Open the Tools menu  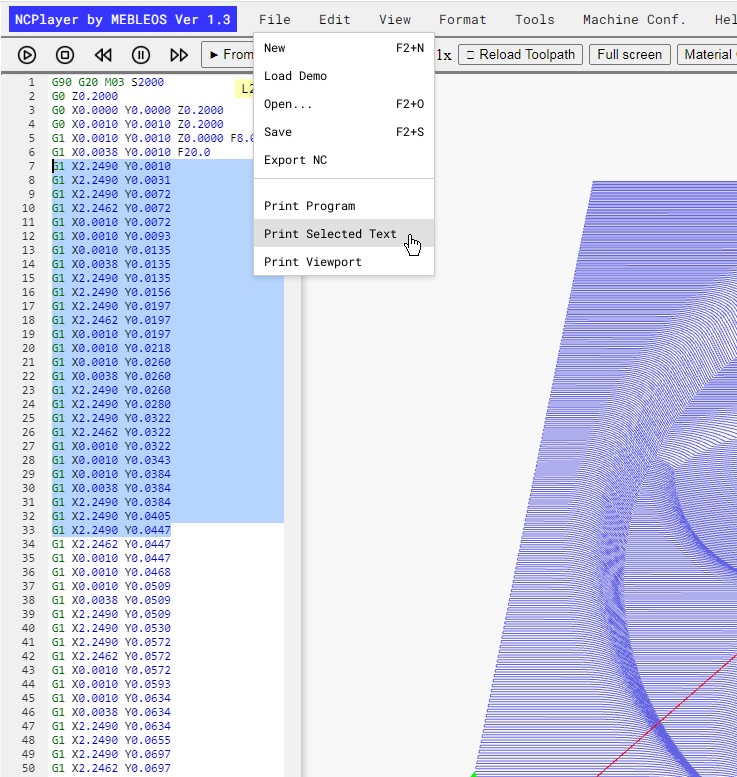point(534,20)
